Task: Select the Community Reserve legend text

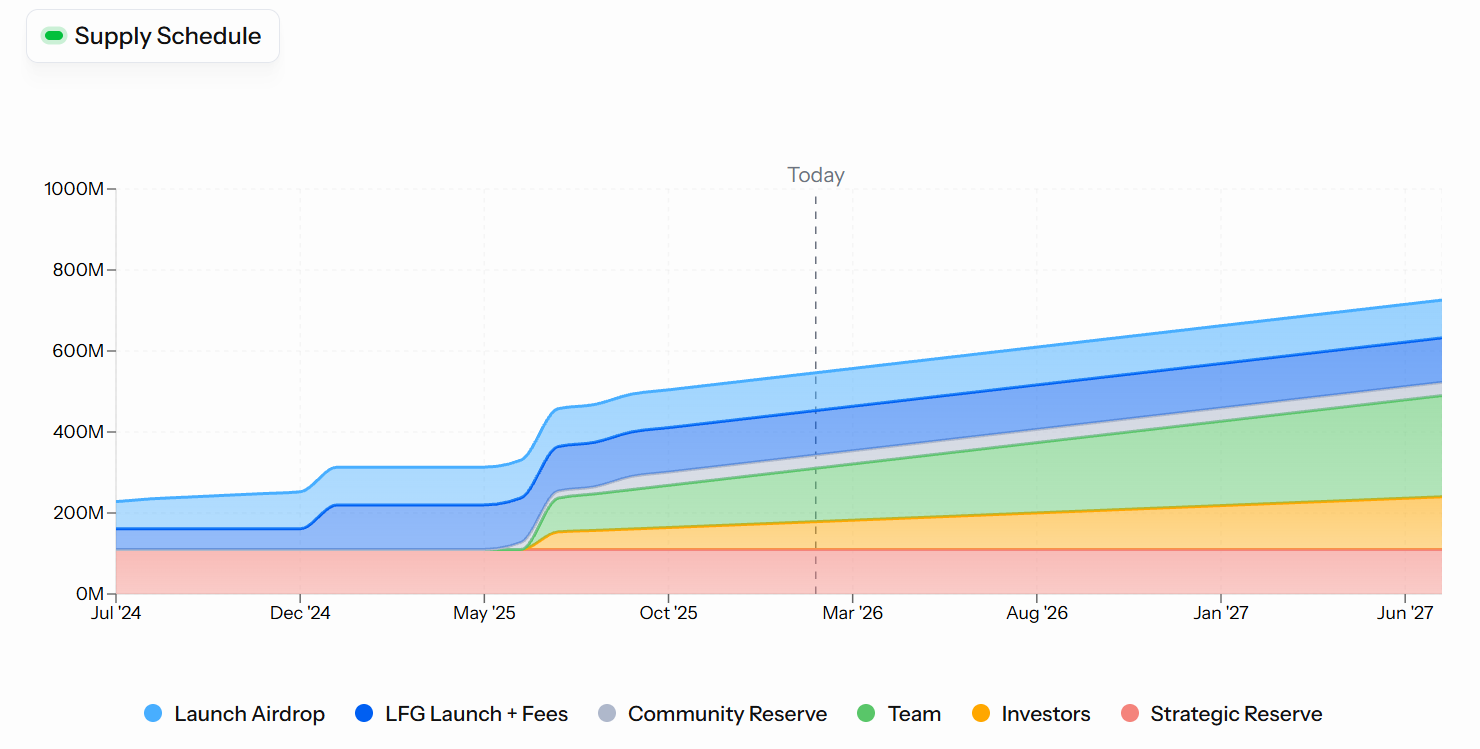Action: (727, 714)
